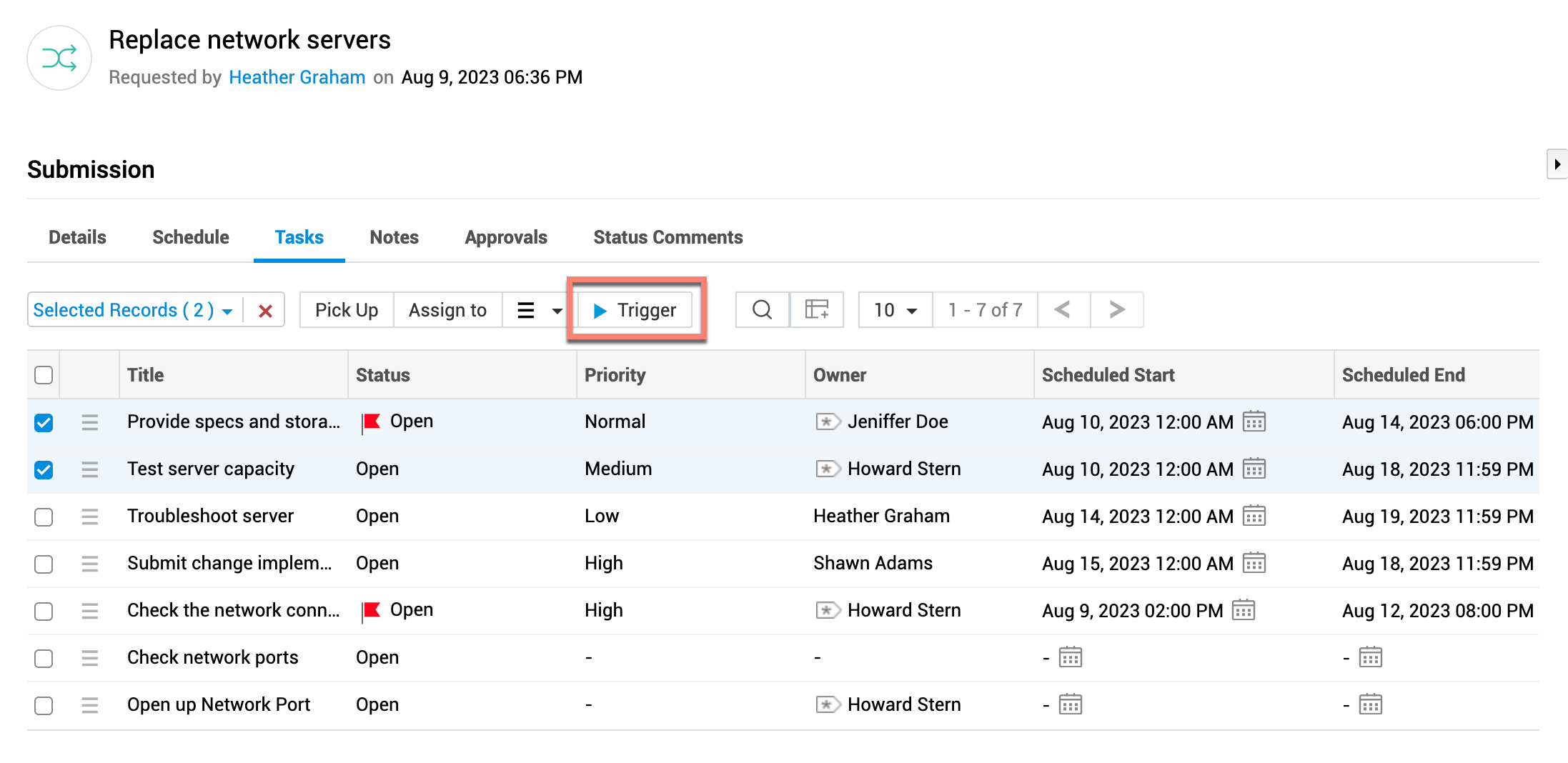Check the Troubleshoot server task

(44, 517)
